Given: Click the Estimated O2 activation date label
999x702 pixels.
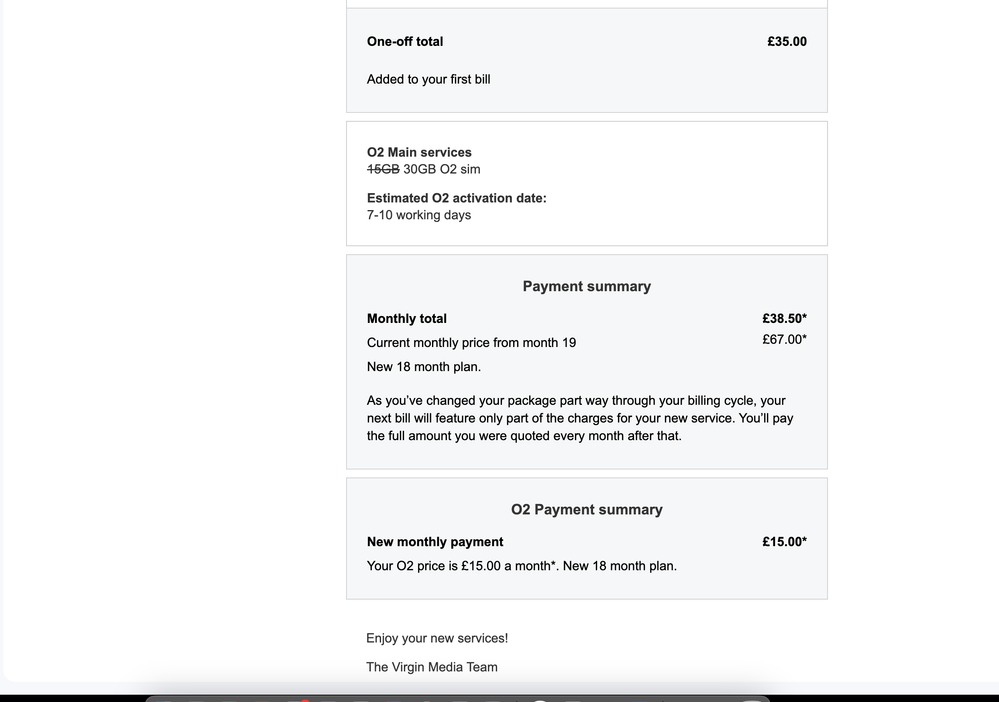Looking at the screenshot, I should [x=457, y=198].
